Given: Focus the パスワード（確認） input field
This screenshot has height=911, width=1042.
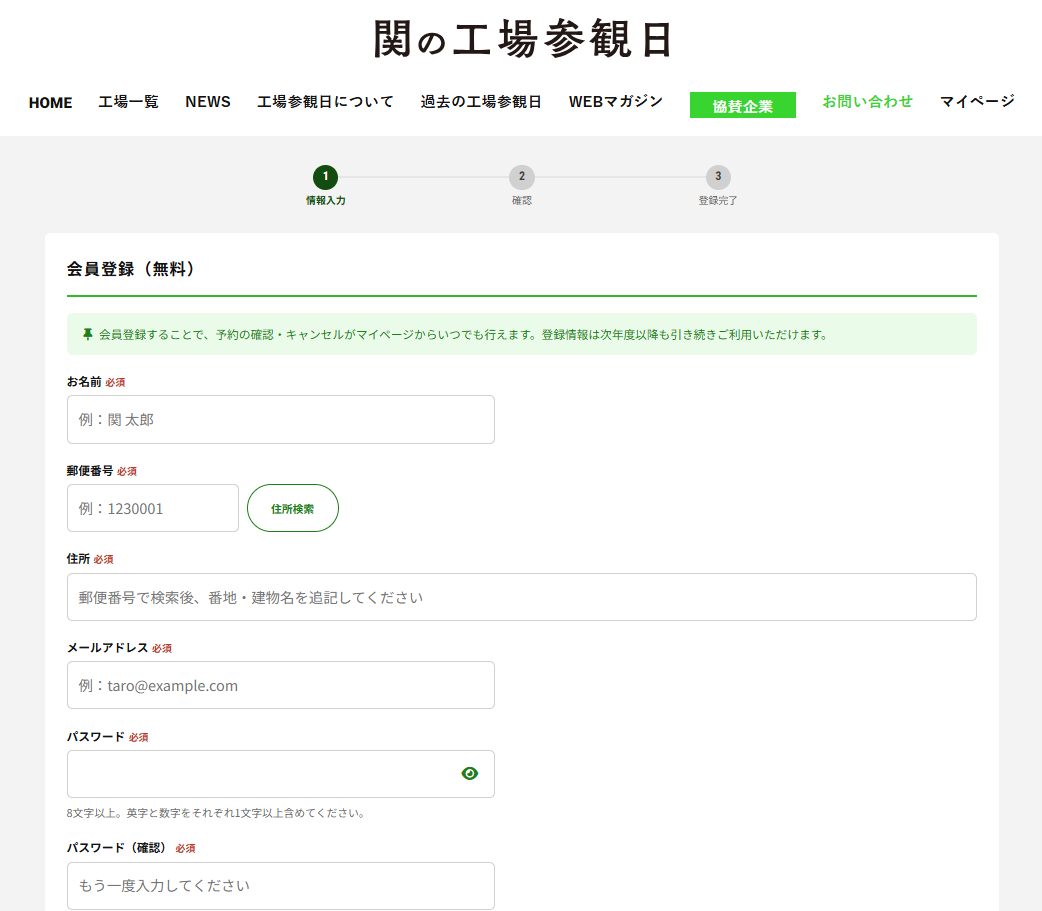Looking at the screenshot, I should pos(280,886).
